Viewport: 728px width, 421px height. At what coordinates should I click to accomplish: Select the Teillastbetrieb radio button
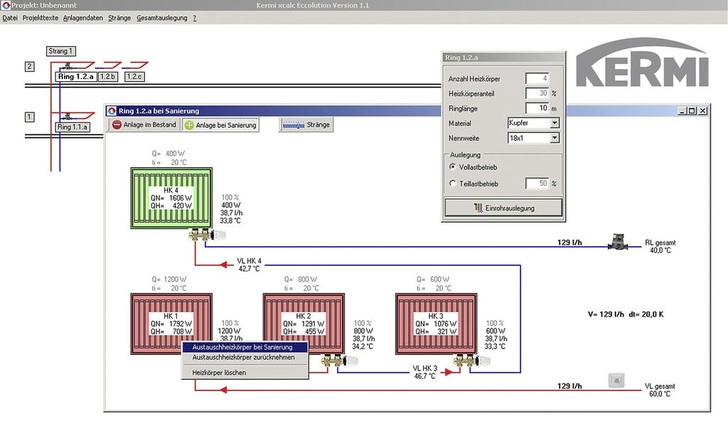(x=454, y=185)
